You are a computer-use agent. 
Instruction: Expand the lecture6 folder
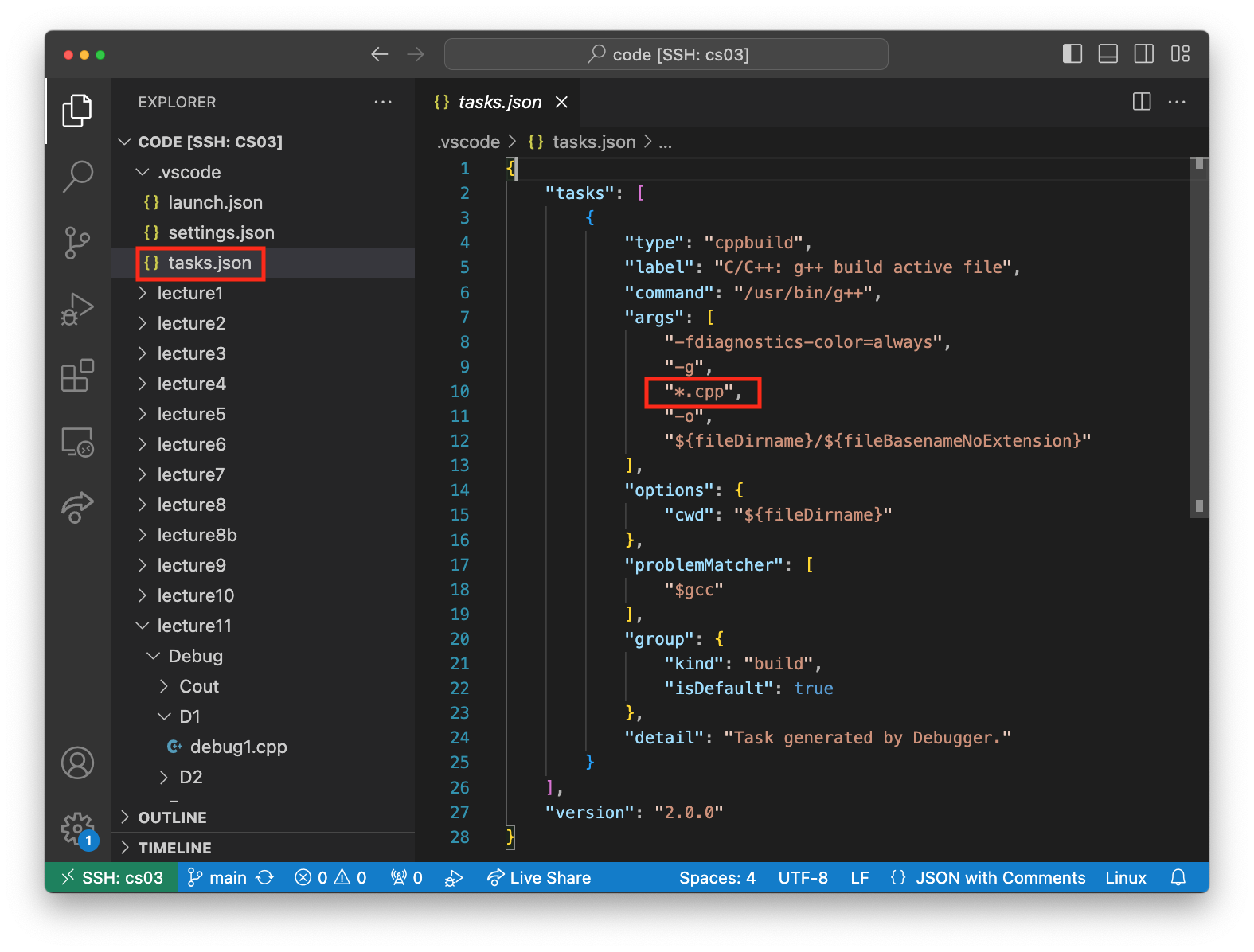[263, 444]
